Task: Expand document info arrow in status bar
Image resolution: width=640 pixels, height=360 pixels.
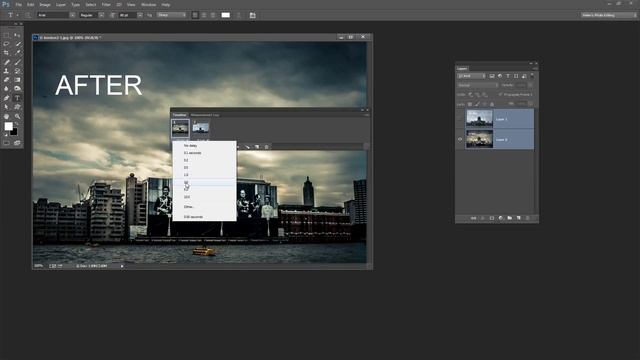Action: 122,266
